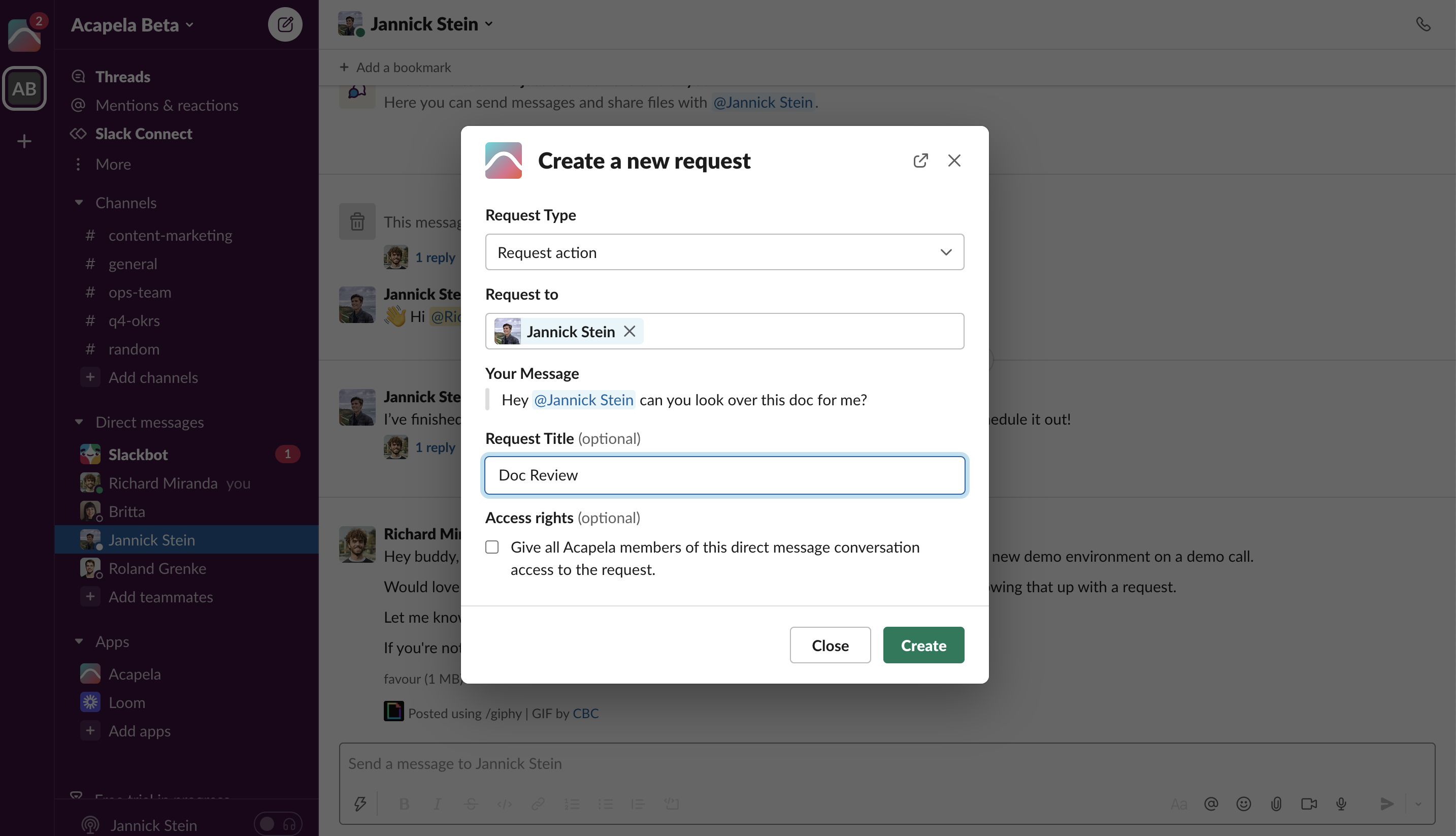Image resolution: width=1456 pixels, height=836 pixels.
Task: Open the Acapela Beta workspace menu
Action: coord(132,25)
